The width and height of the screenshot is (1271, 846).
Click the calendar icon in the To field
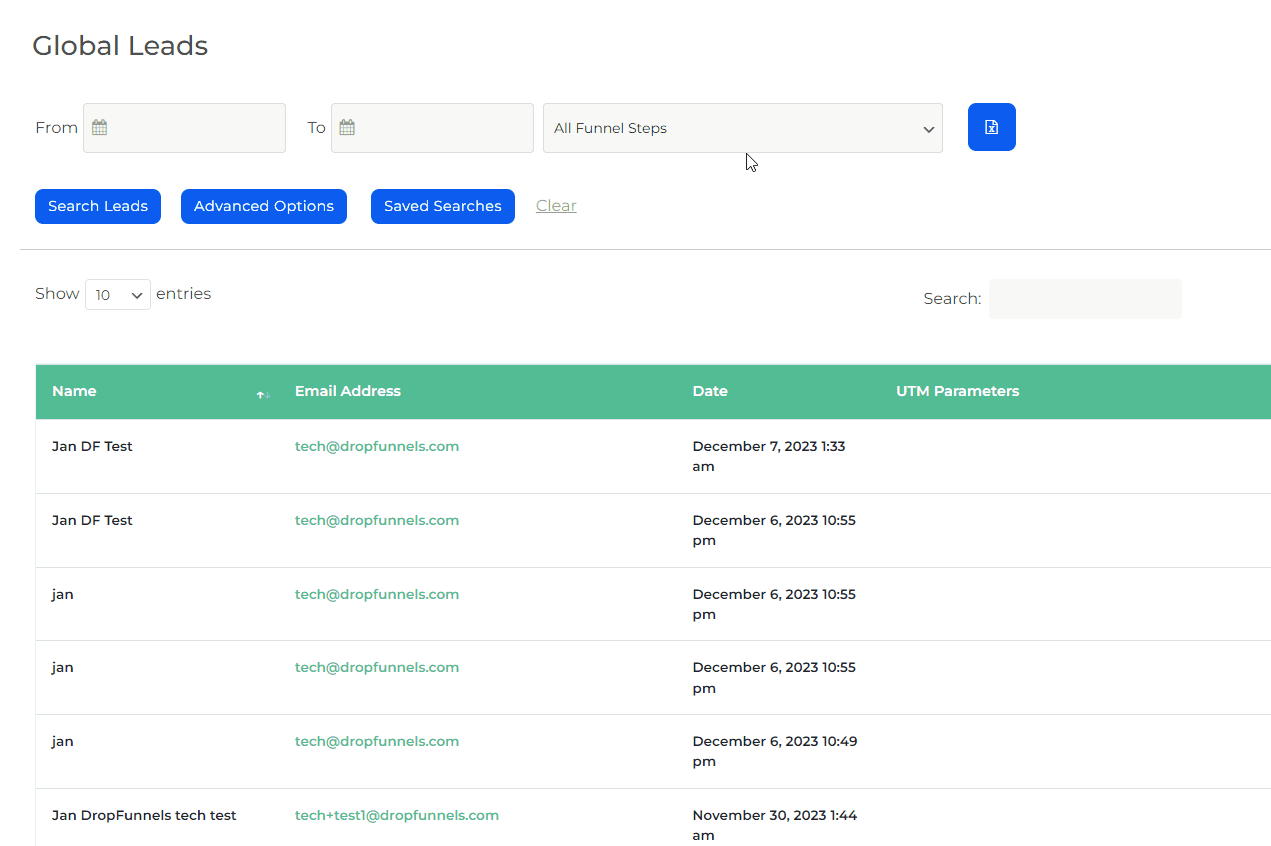[x=347, y=128]
